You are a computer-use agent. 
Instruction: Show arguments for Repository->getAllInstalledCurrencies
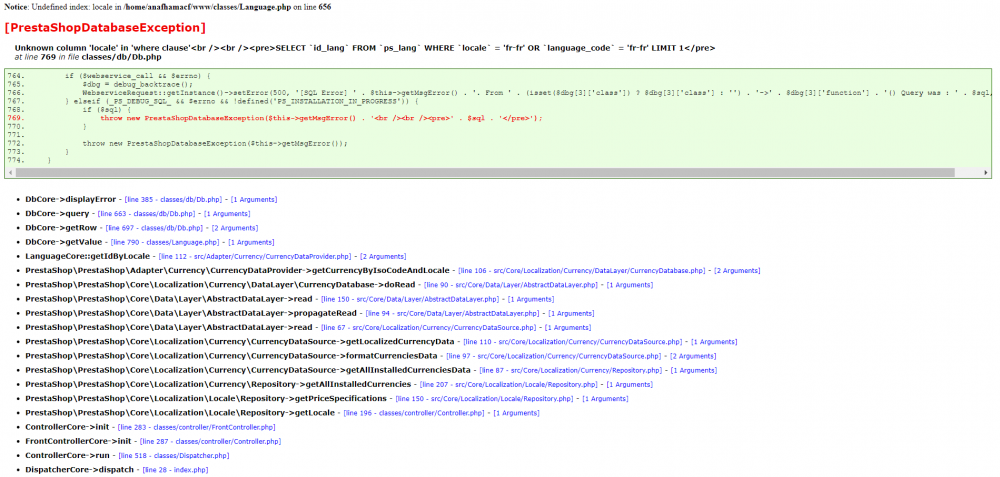pos(630,385)
